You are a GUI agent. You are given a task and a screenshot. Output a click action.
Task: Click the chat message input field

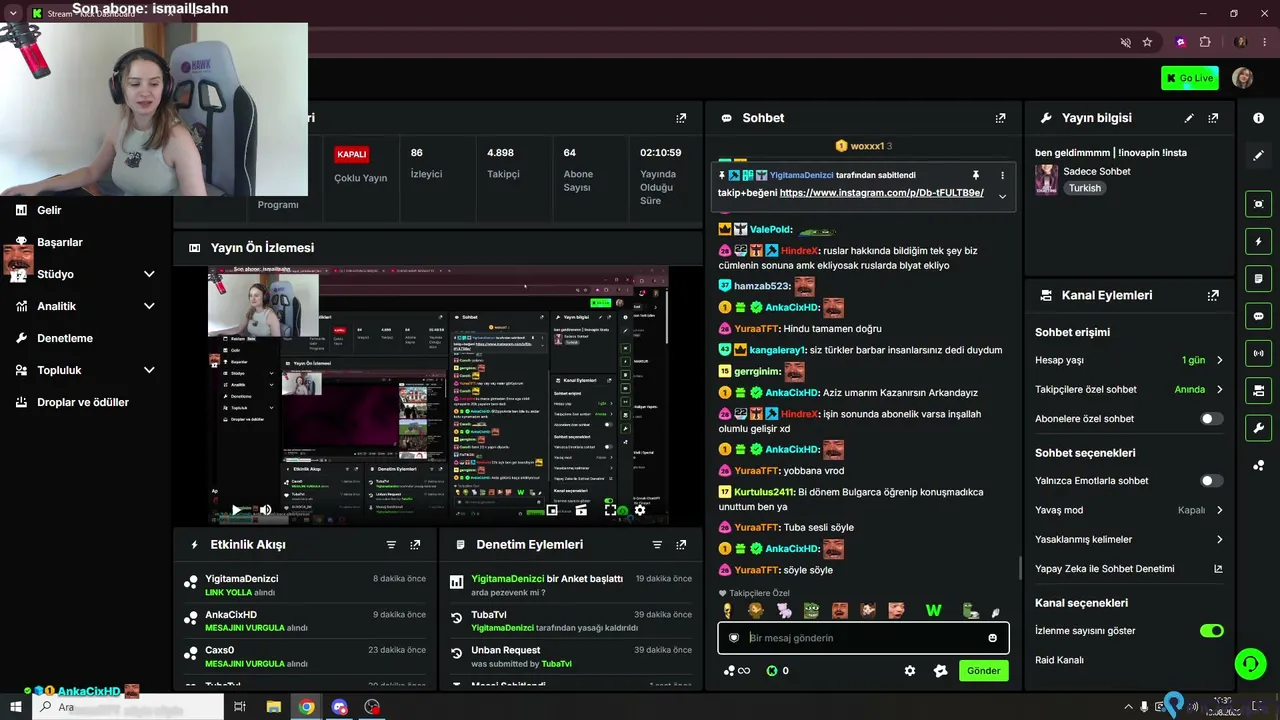(x=863, y=638)
